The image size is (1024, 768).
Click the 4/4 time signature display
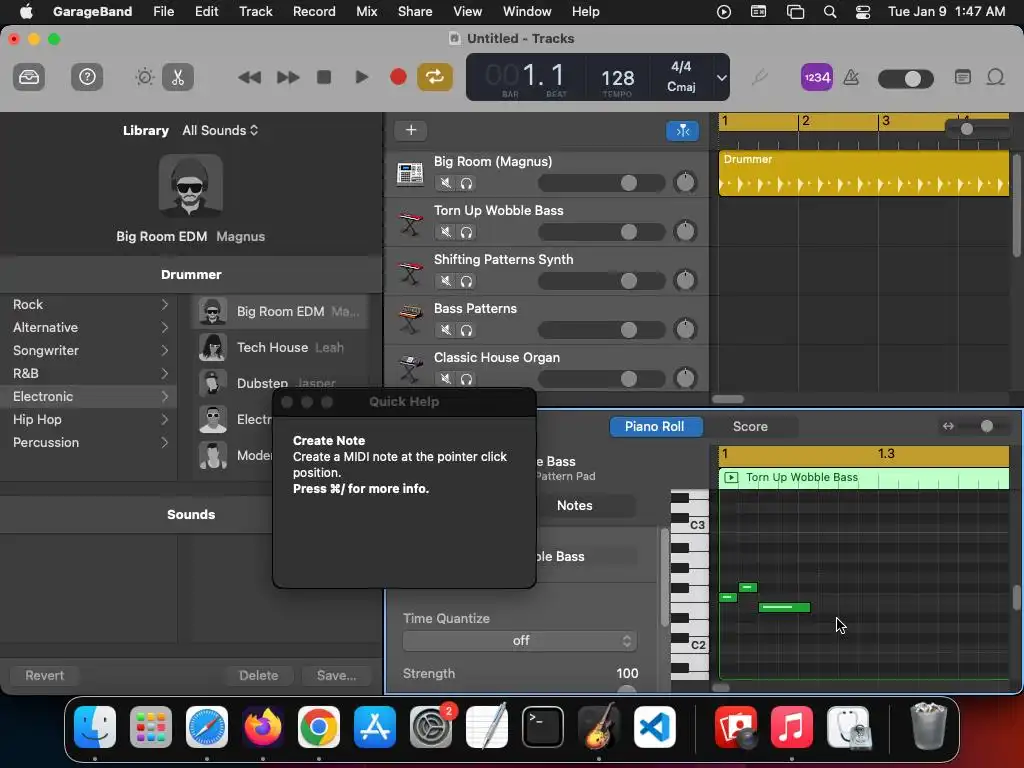tap(681, 67)
